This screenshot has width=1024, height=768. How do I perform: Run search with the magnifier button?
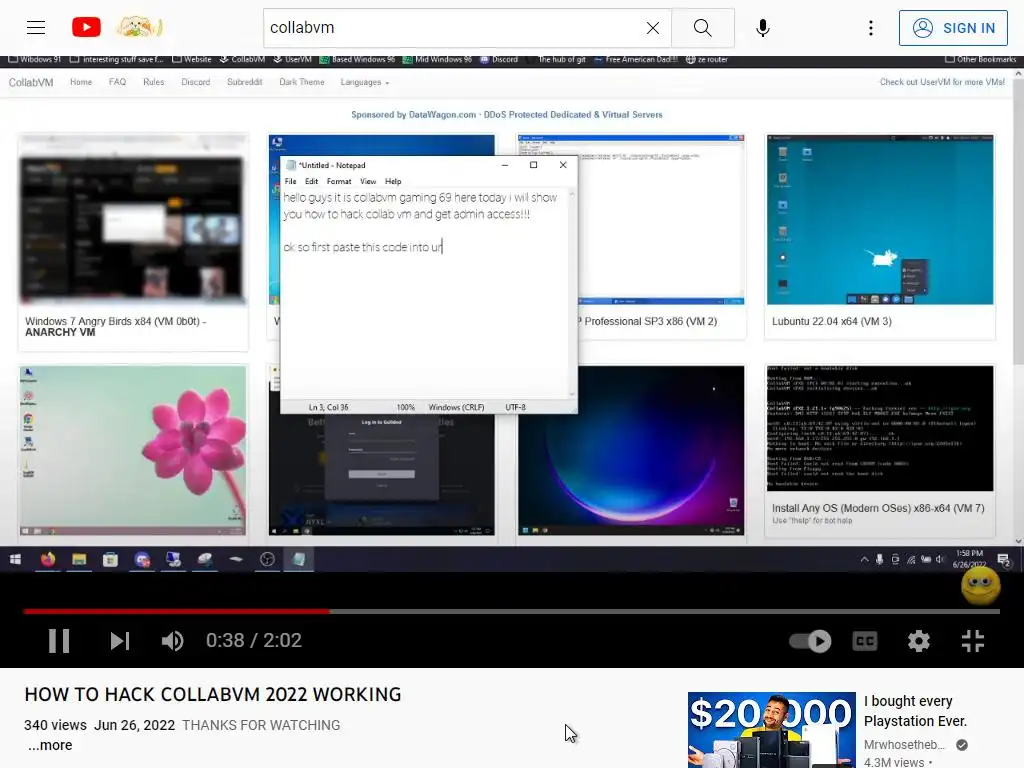coord(703,28)
